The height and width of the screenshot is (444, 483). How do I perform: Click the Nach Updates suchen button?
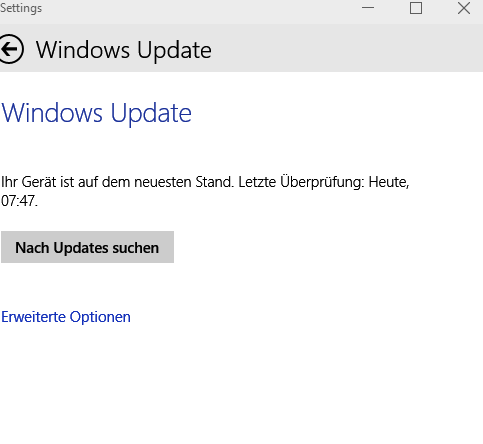click(x=87, y=247)
